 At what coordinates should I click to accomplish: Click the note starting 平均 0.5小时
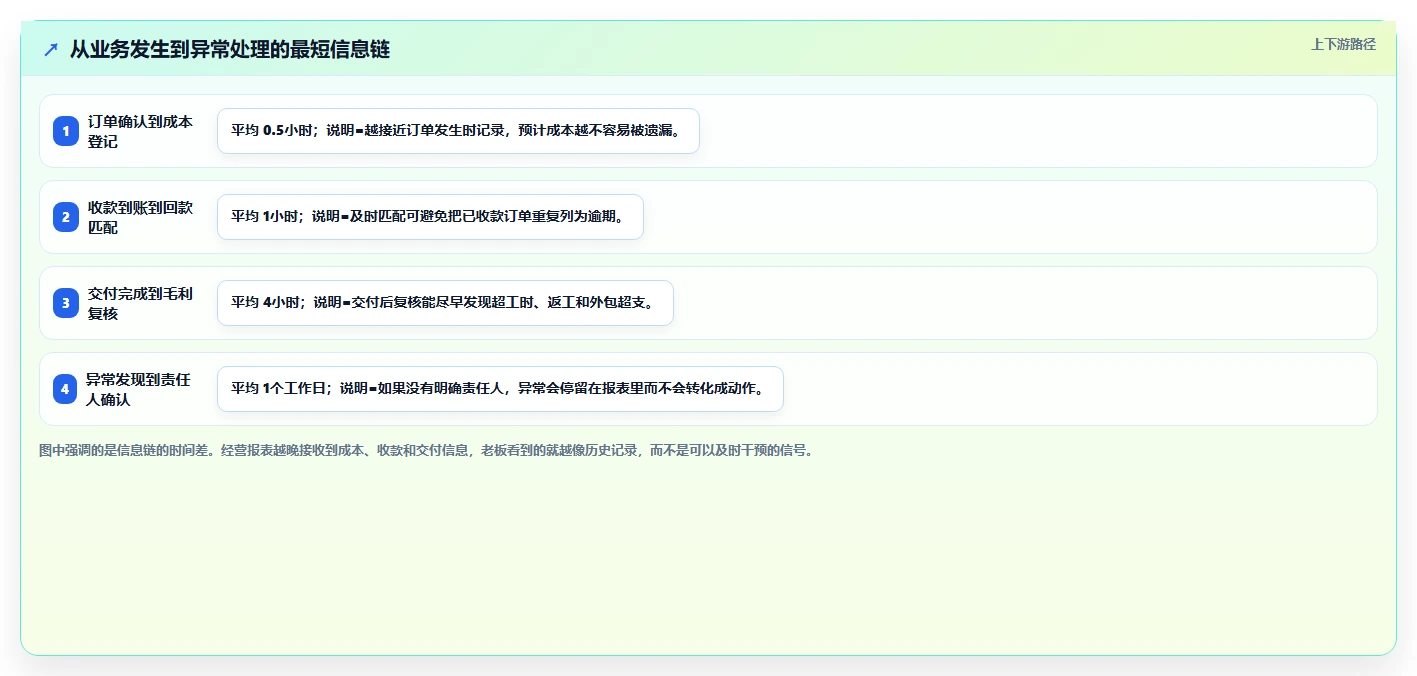pos(458,131)
